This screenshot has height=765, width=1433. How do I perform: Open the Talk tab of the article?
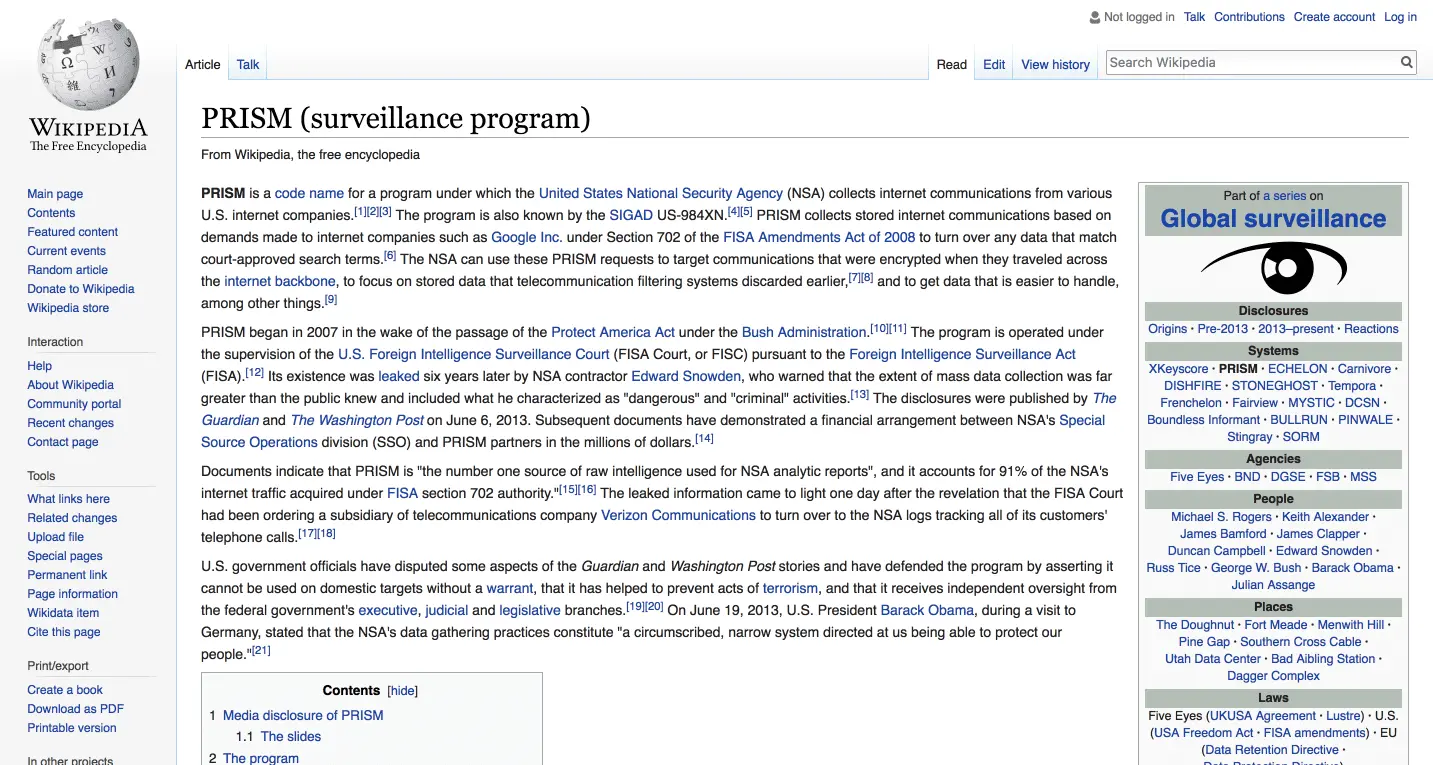coord(248,65)
